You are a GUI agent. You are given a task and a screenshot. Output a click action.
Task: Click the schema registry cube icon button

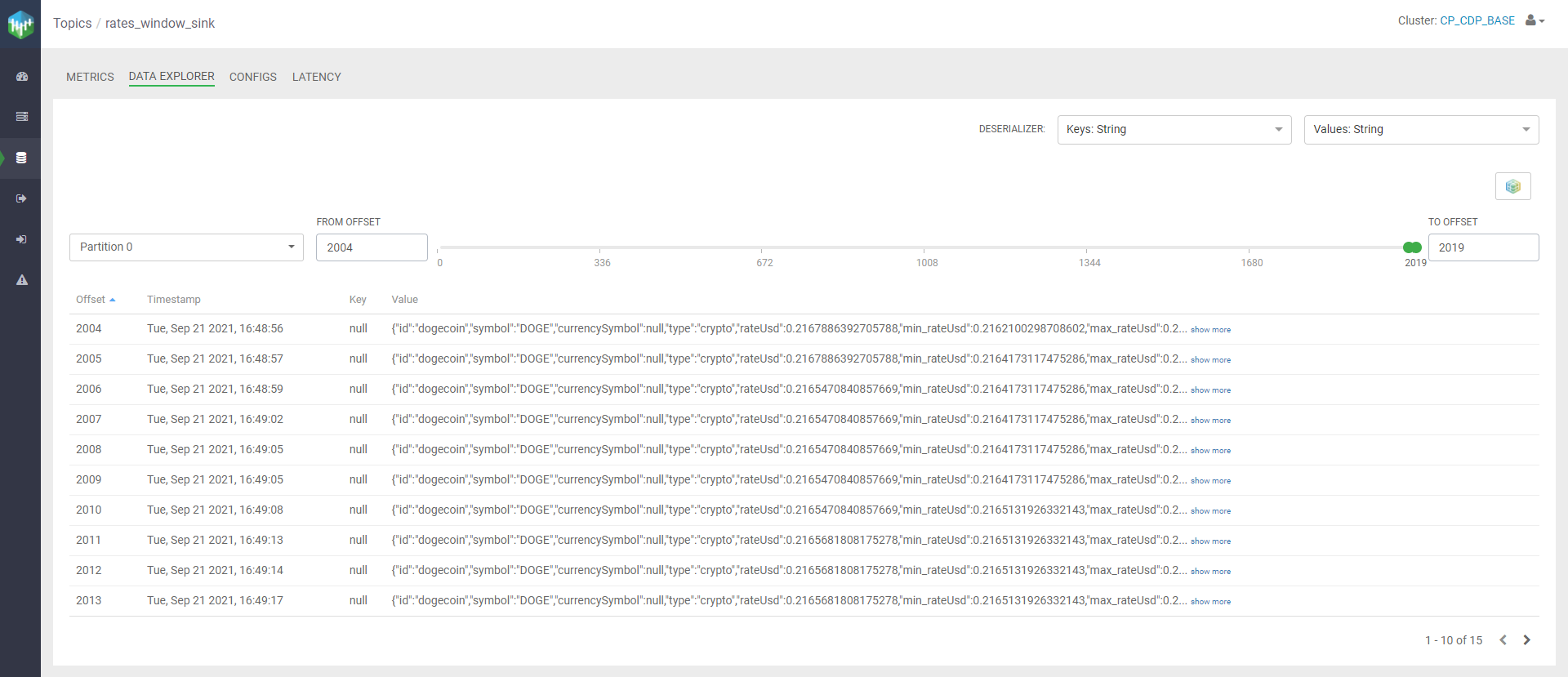point(1512,186)
